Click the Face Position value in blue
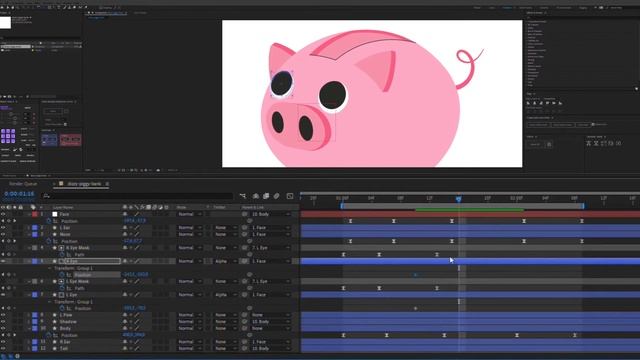Viewport: 640px width, 360px height. (134, 221)
